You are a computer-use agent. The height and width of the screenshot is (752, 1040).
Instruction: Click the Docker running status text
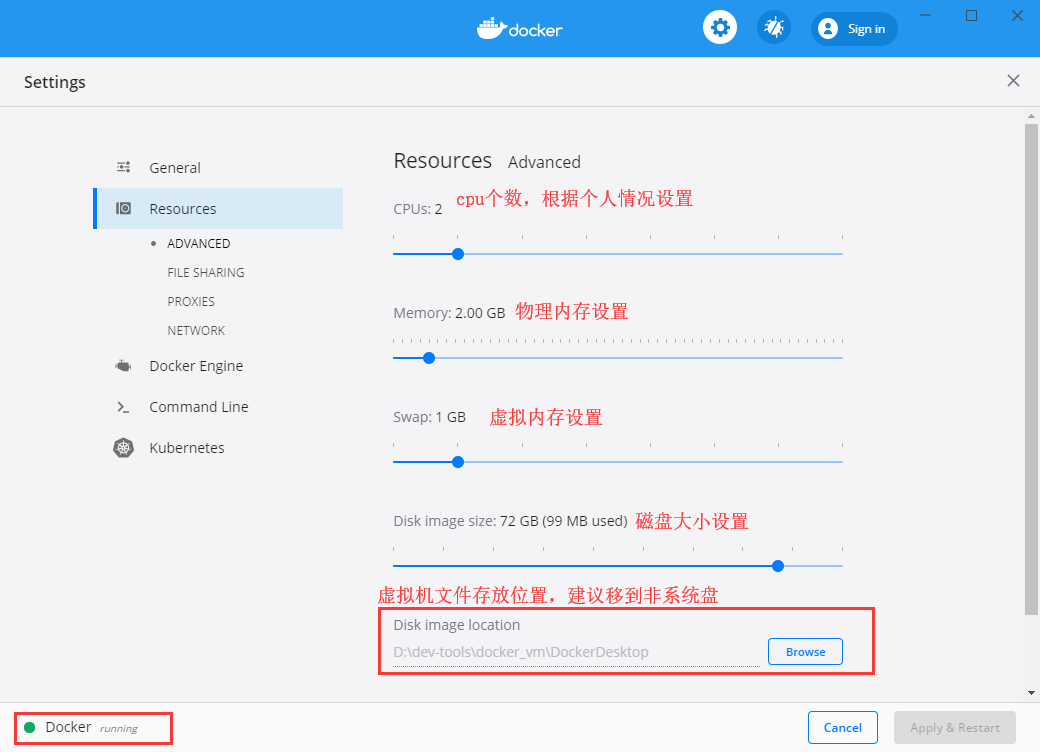click(92, 727)
